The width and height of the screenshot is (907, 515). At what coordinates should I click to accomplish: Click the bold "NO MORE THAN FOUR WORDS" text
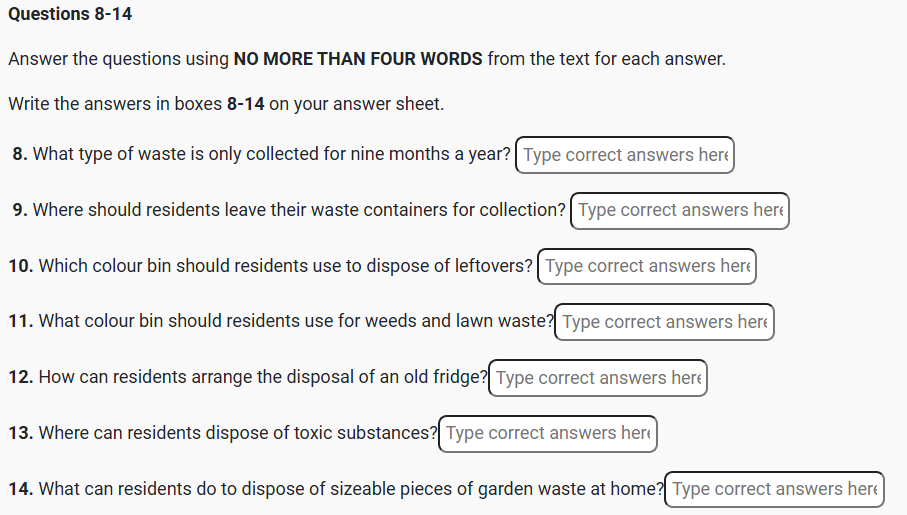pos(358,58)
